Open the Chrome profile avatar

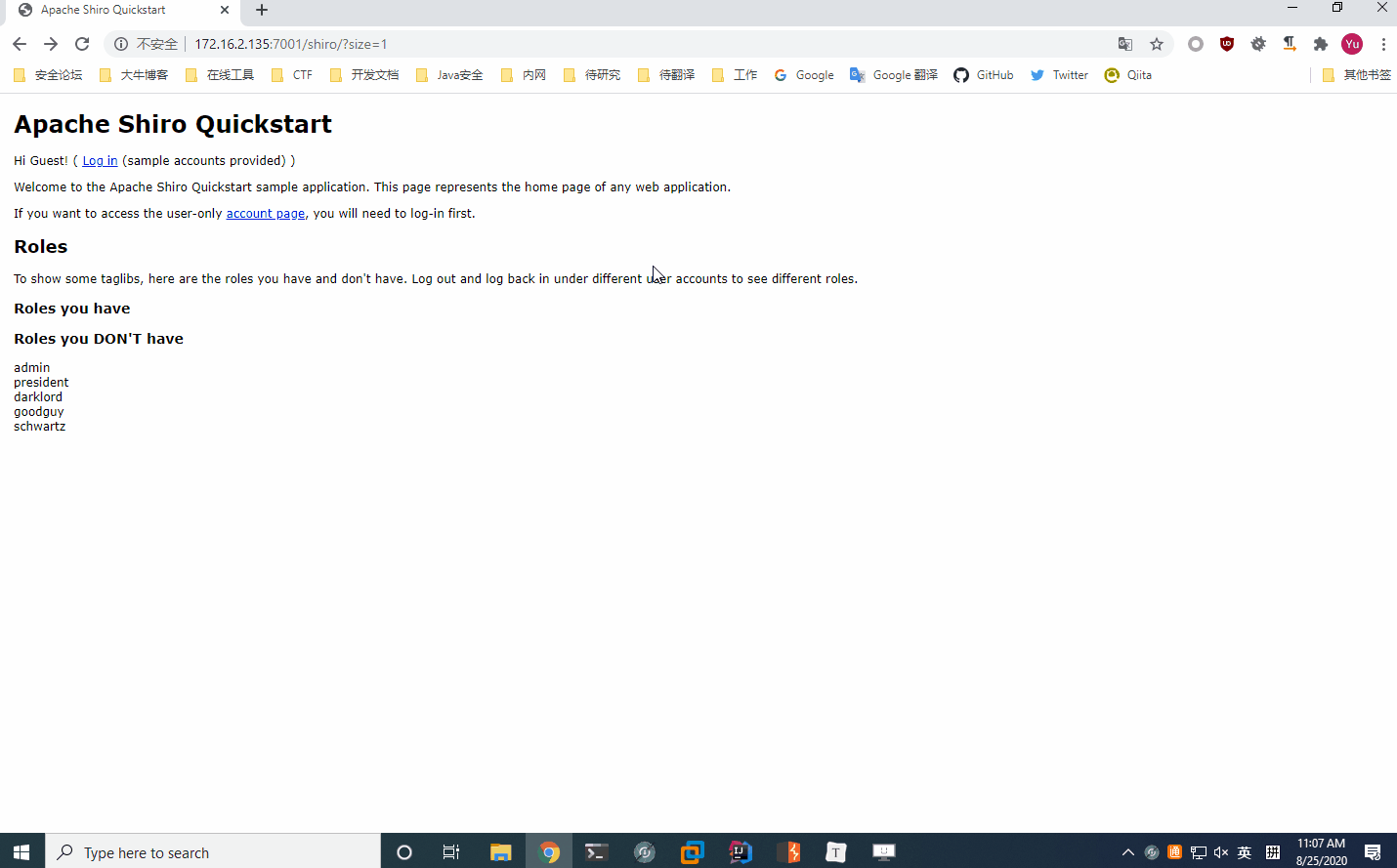click(1352, 44)
